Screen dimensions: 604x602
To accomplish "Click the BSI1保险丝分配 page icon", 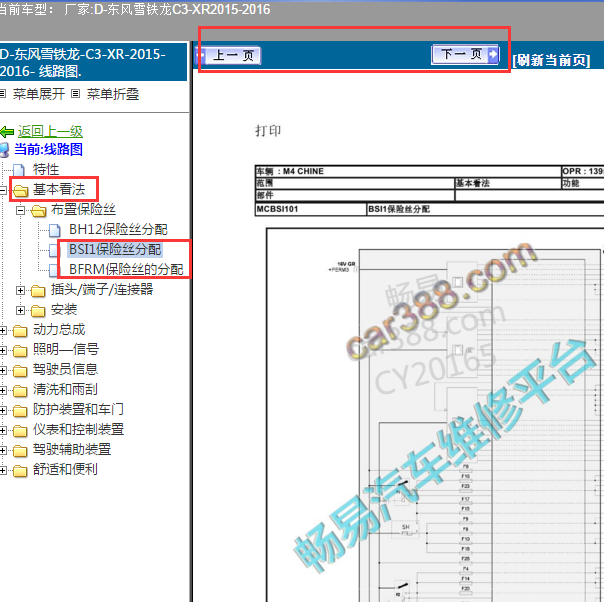I will (54, 250).
